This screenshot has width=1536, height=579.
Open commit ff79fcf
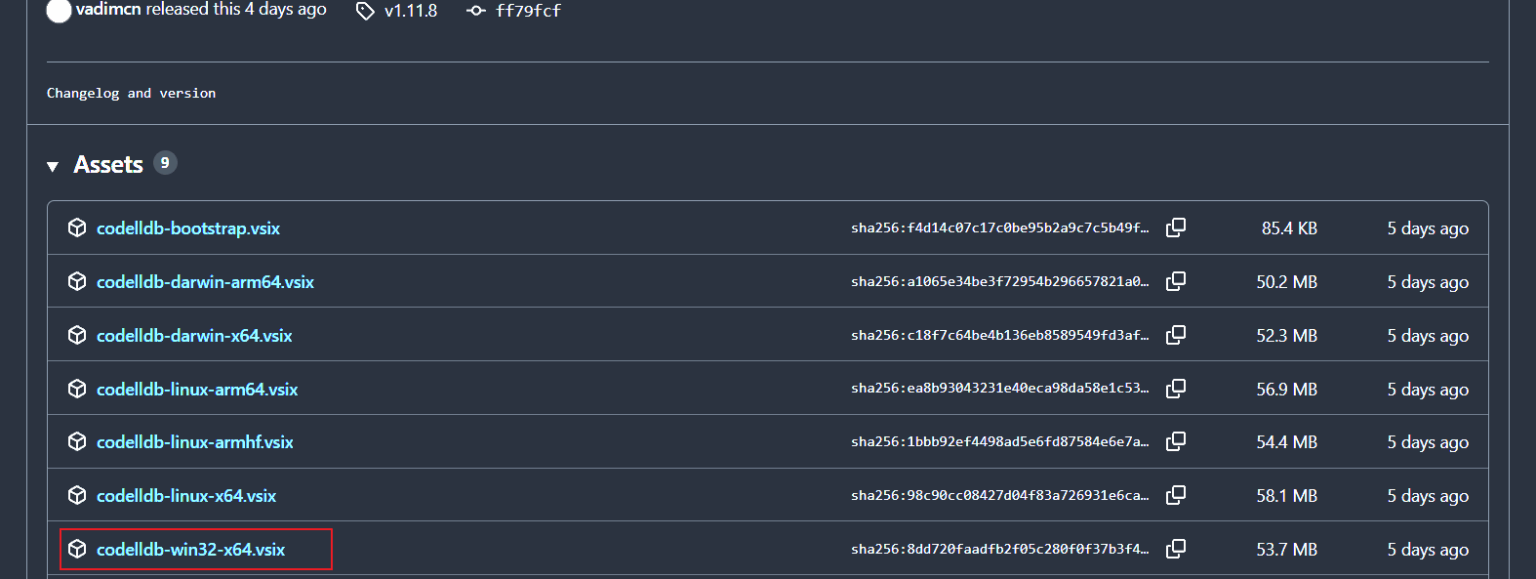click(x=527, y=11)
